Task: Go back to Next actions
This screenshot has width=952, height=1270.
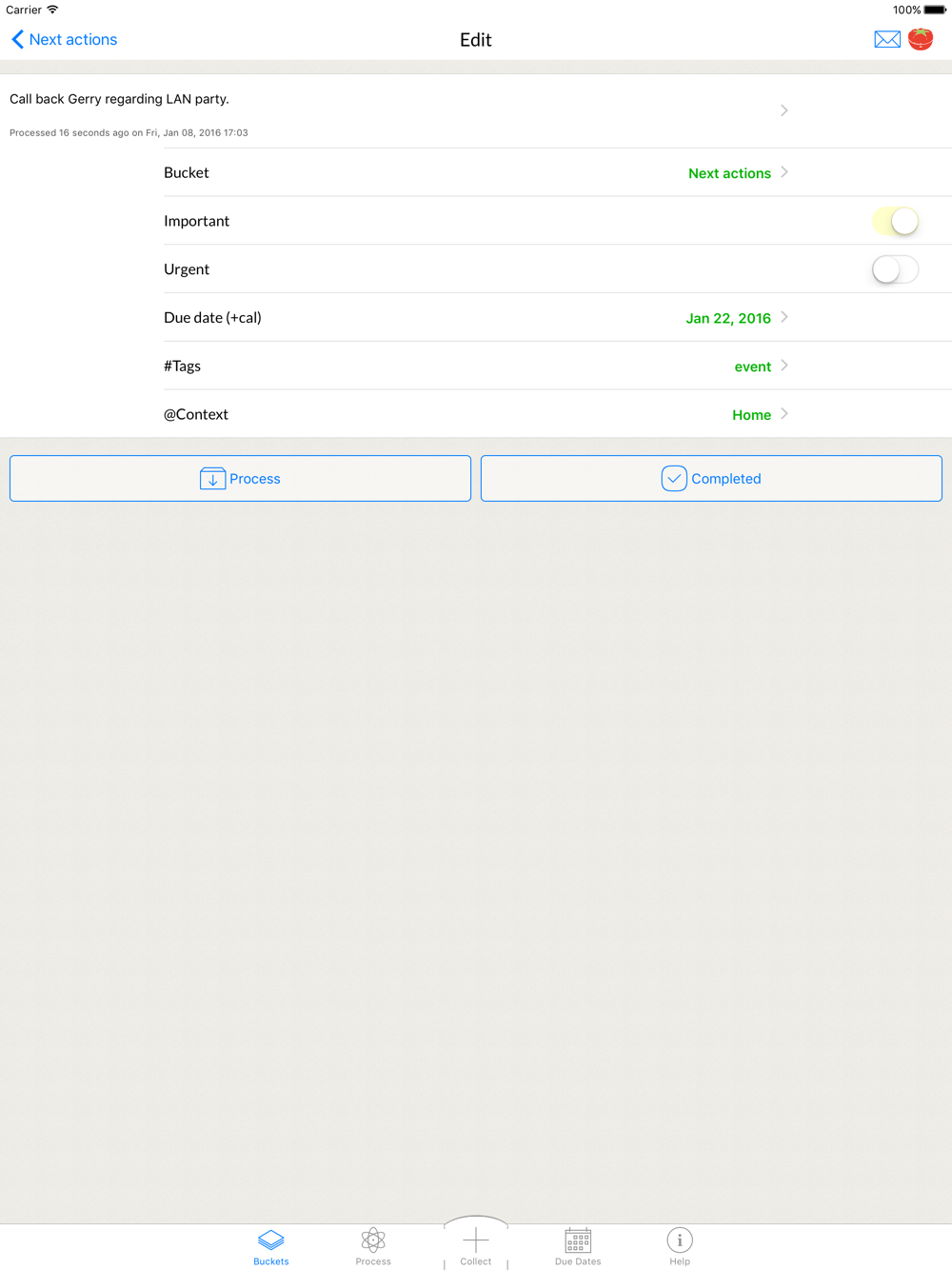Action: pos(64,39)
